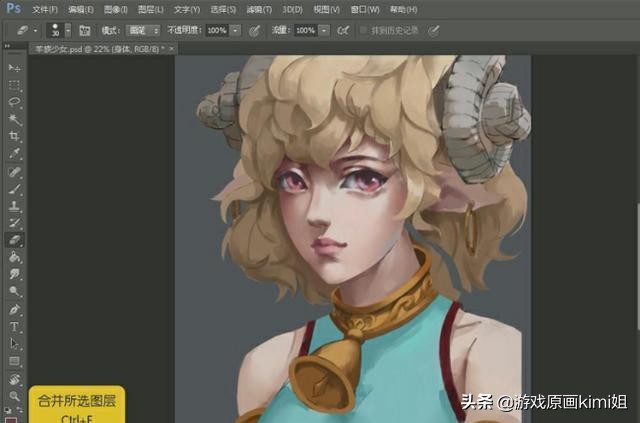Open the 不透明度 slider dropdown arrow
Image resolution: width=640 pixels, height=423 pixels.
[236, 30]
